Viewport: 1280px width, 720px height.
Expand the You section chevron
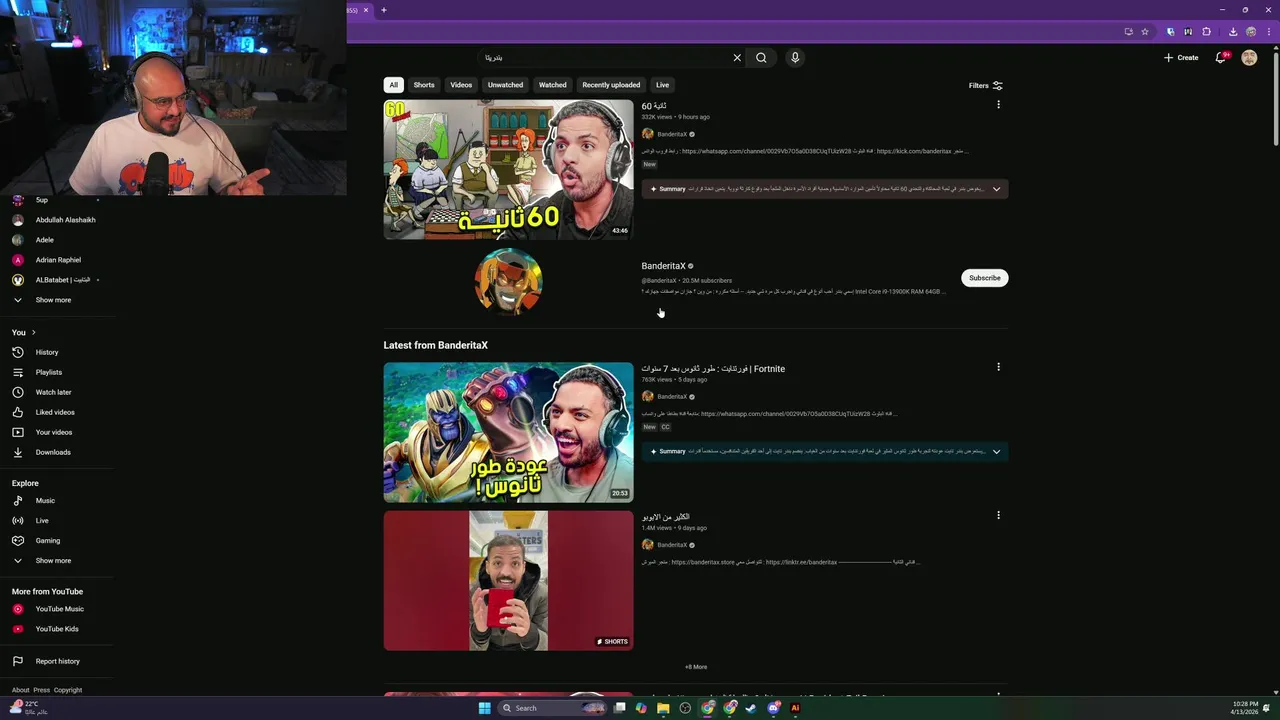[33, 332]
